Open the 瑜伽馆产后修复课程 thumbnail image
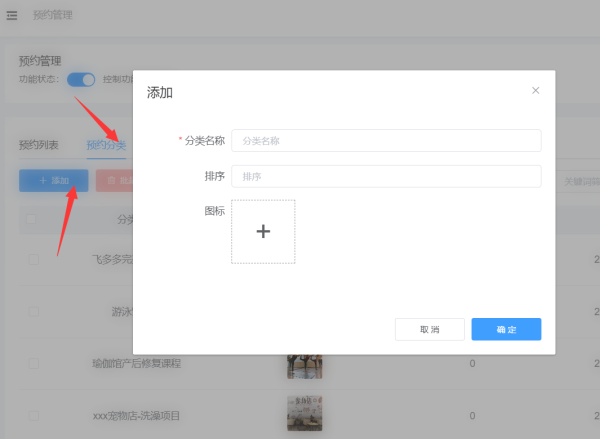This screenshot has height=439, width=600. 305,366
